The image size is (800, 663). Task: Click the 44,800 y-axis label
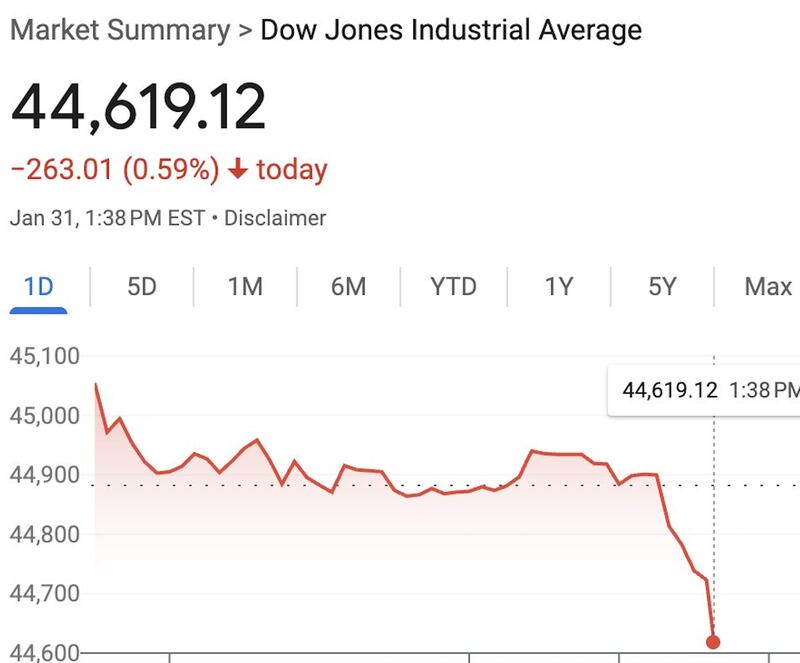tap(45, 535)
